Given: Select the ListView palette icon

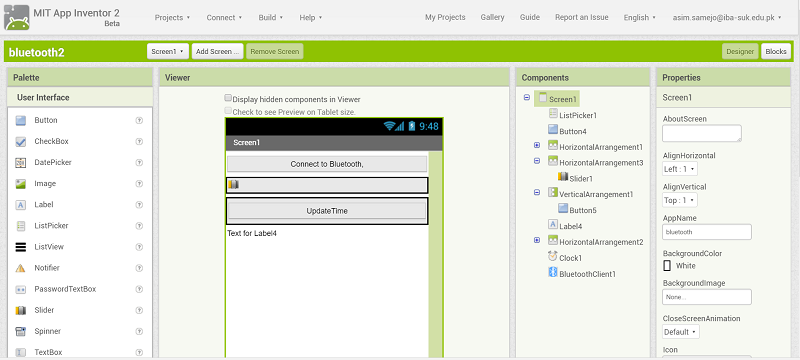Looking at the screenshot, I should coord(20,247).
